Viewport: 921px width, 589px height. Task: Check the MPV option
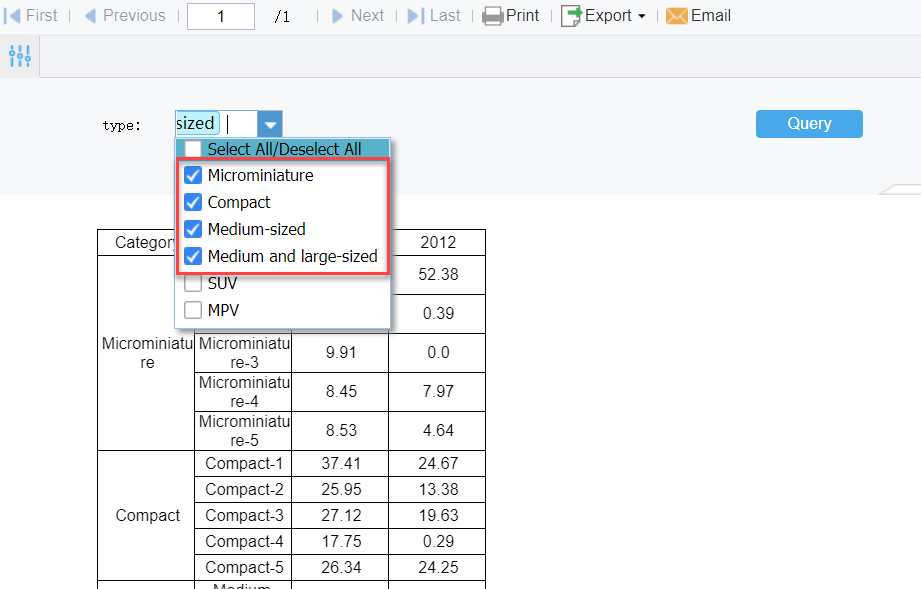pyautogui.click(x=193, y=310)
